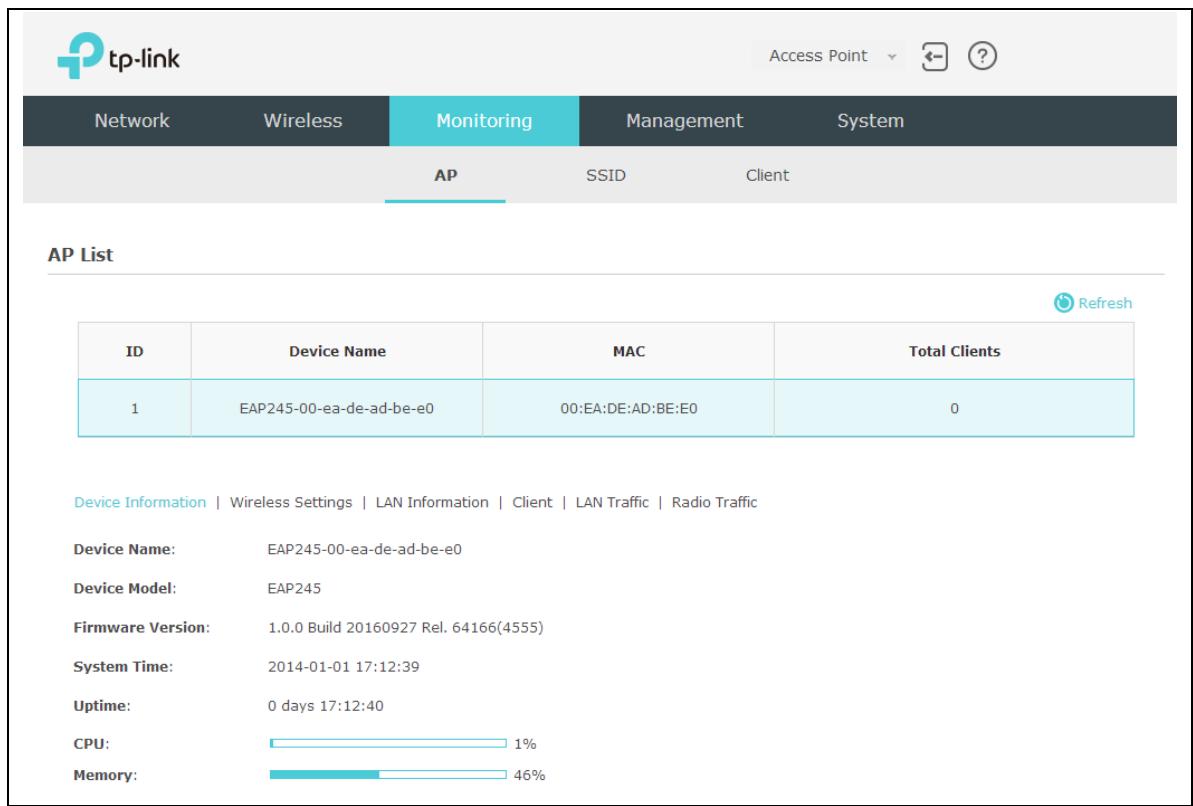Click the System Time label
1193x806 pixels.
(123, 667)
